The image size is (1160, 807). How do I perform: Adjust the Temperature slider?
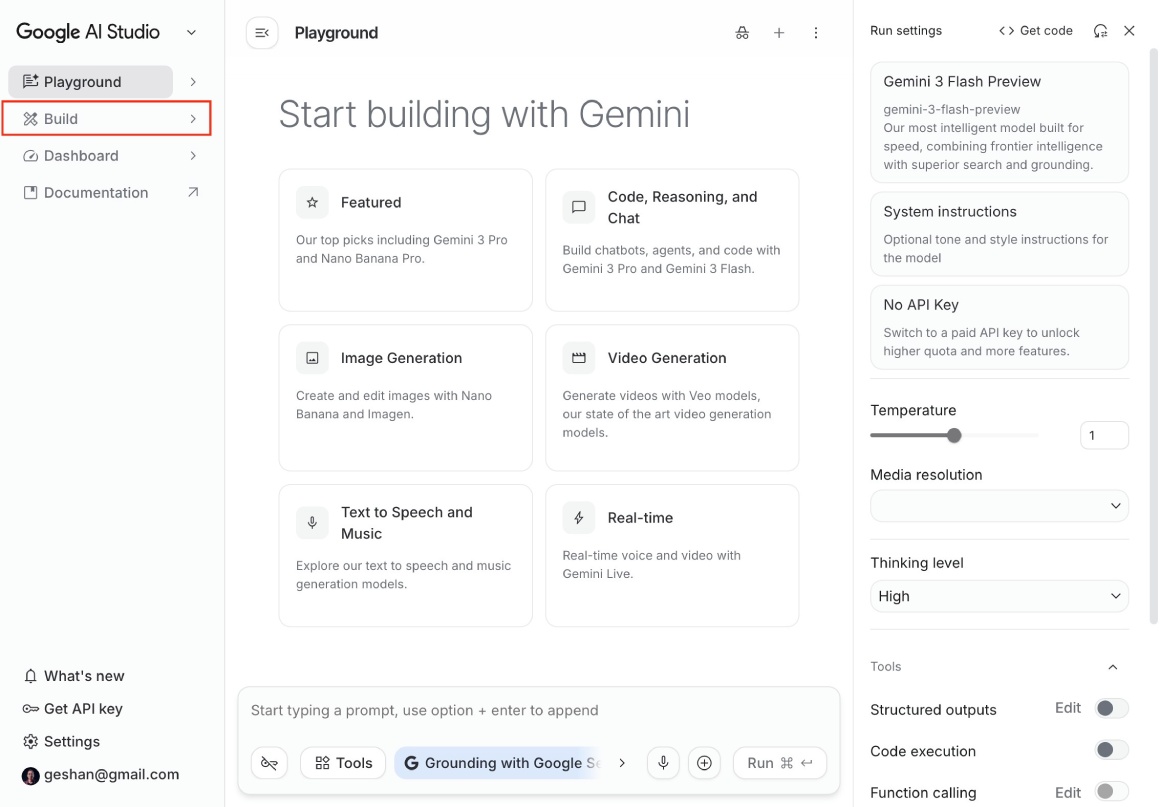[954, 435]
